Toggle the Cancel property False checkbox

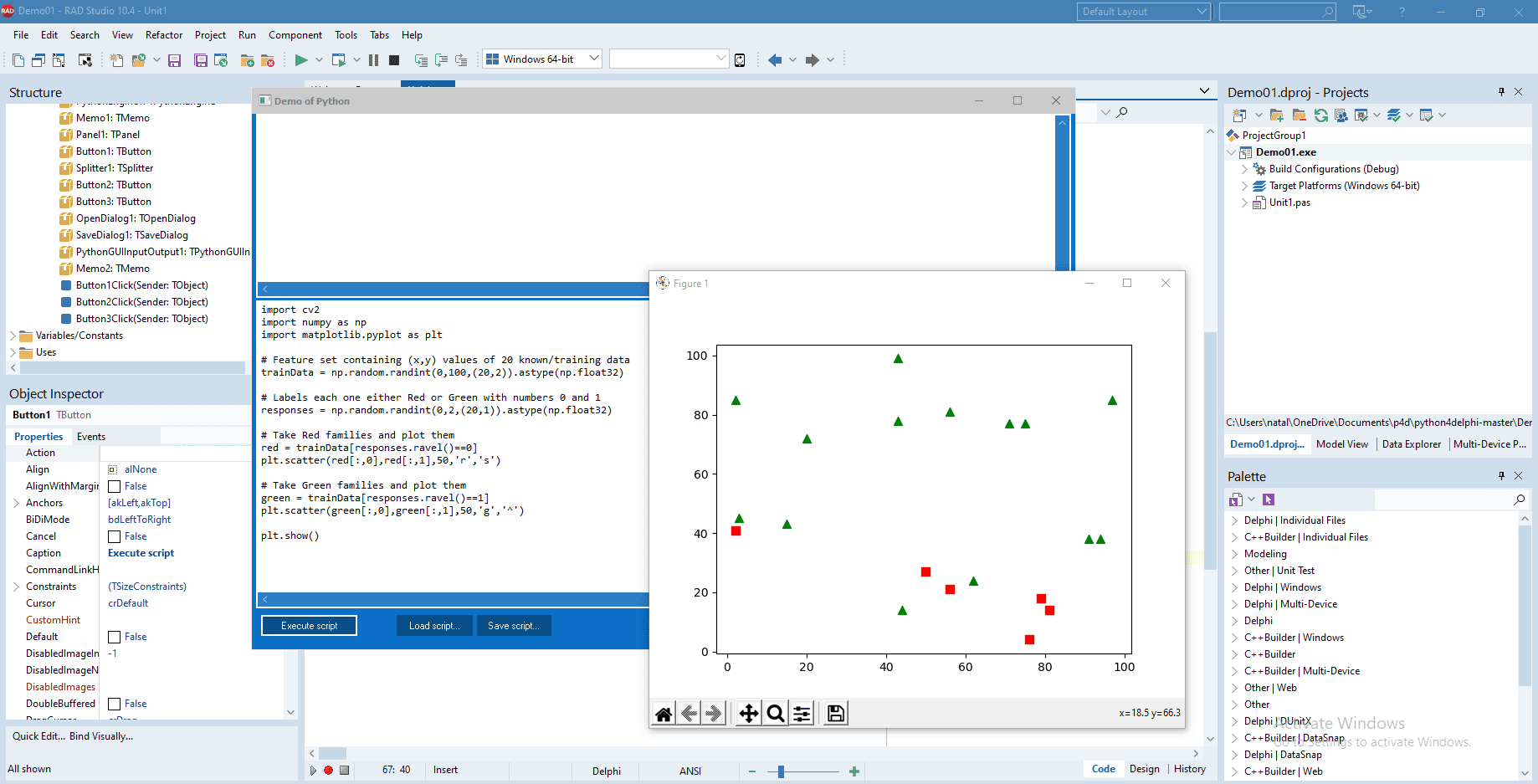pyautogui.click(x=115, y=536)
